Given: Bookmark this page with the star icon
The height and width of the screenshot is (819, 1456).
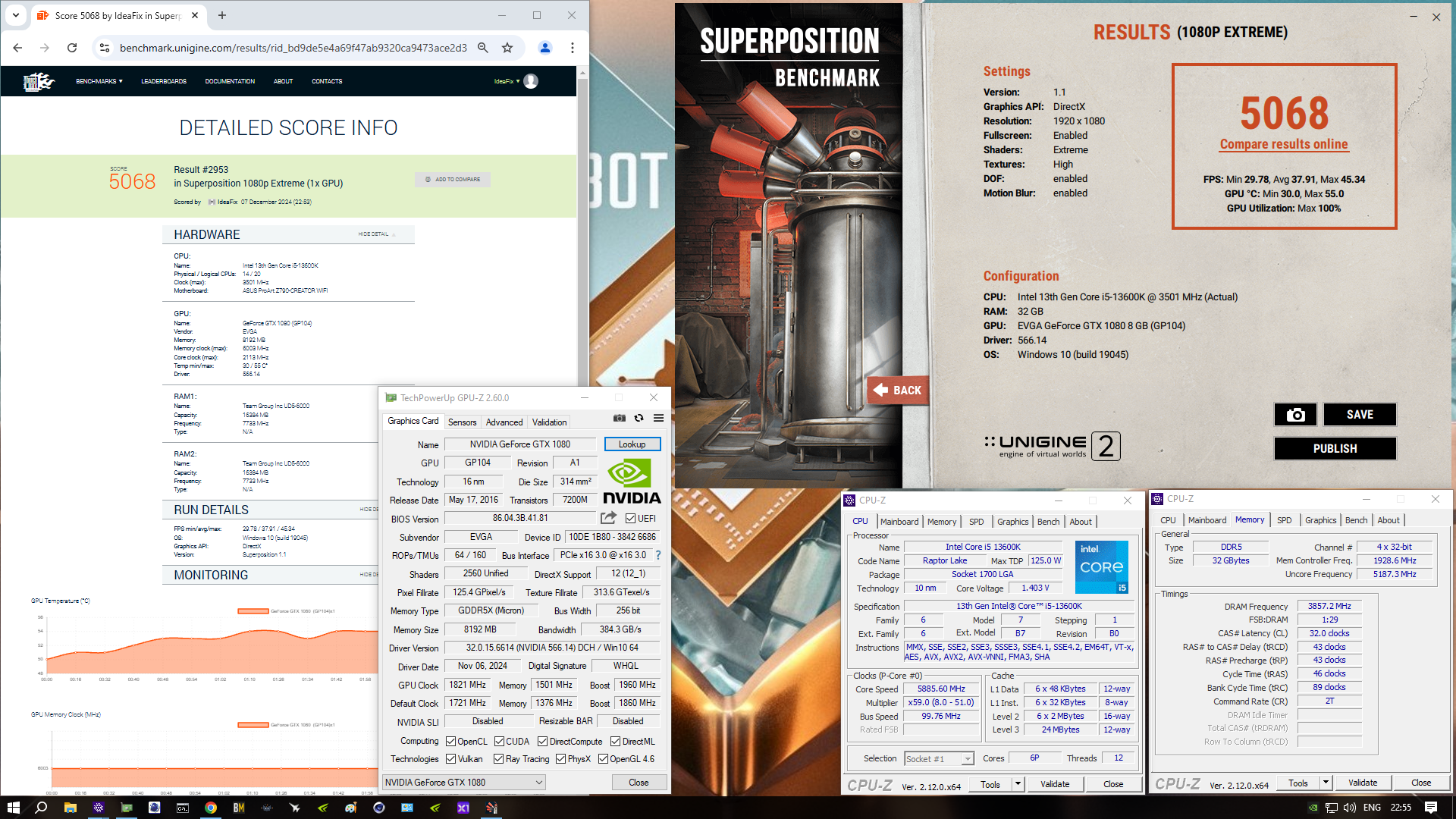Looking at the screenshot, I should 507,48.
